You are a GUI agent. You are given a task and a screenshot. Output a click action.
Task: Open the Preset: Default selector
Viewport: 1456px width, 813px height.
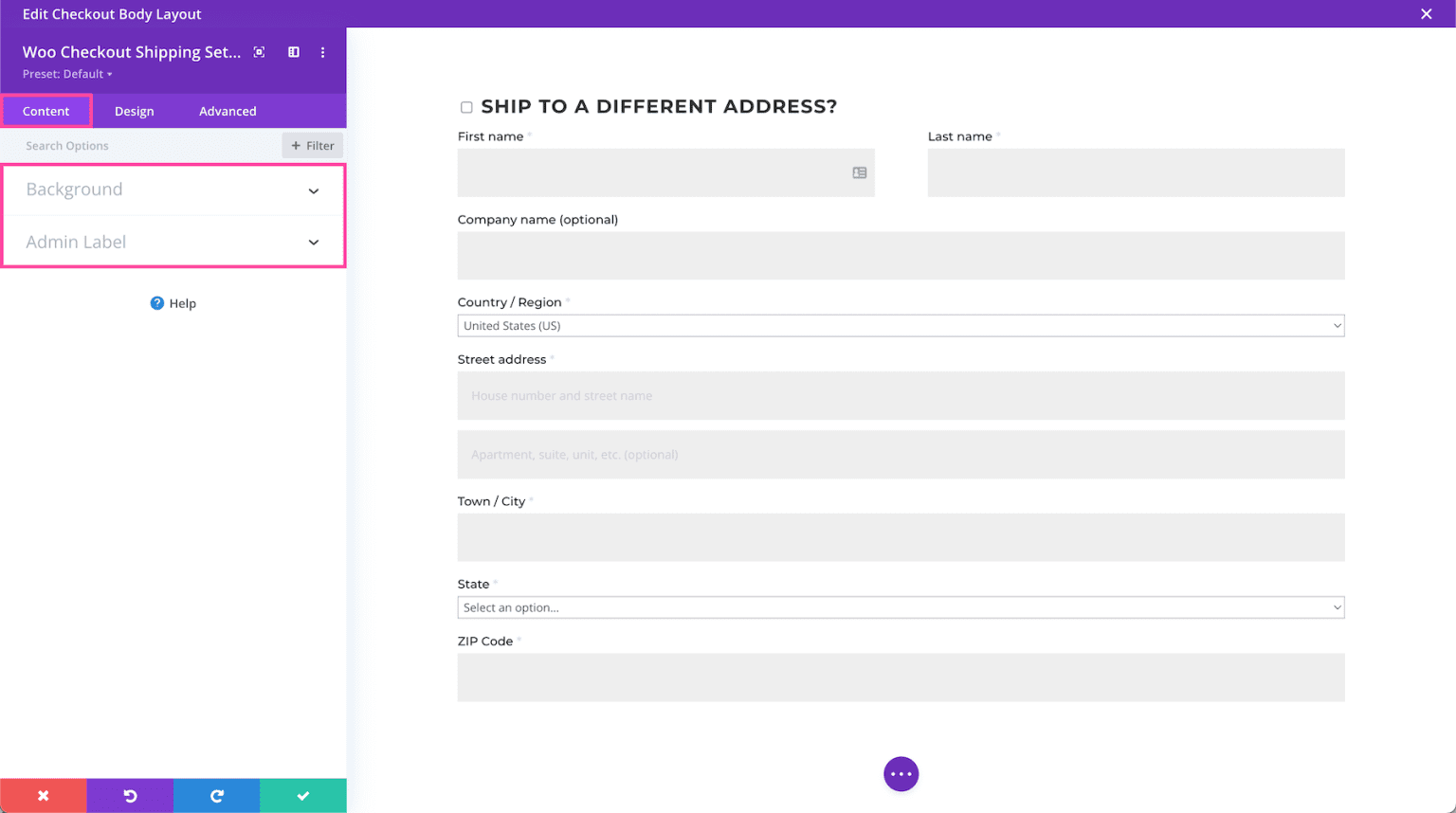tap(67, 73)
